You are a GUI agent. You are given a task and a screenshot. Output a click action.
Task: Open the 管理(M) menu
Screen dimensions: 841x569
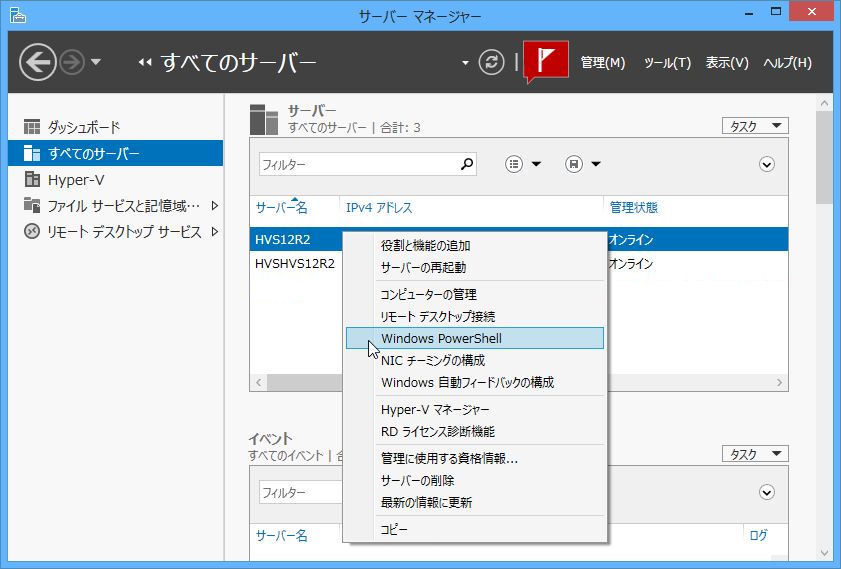pos(603,63)
